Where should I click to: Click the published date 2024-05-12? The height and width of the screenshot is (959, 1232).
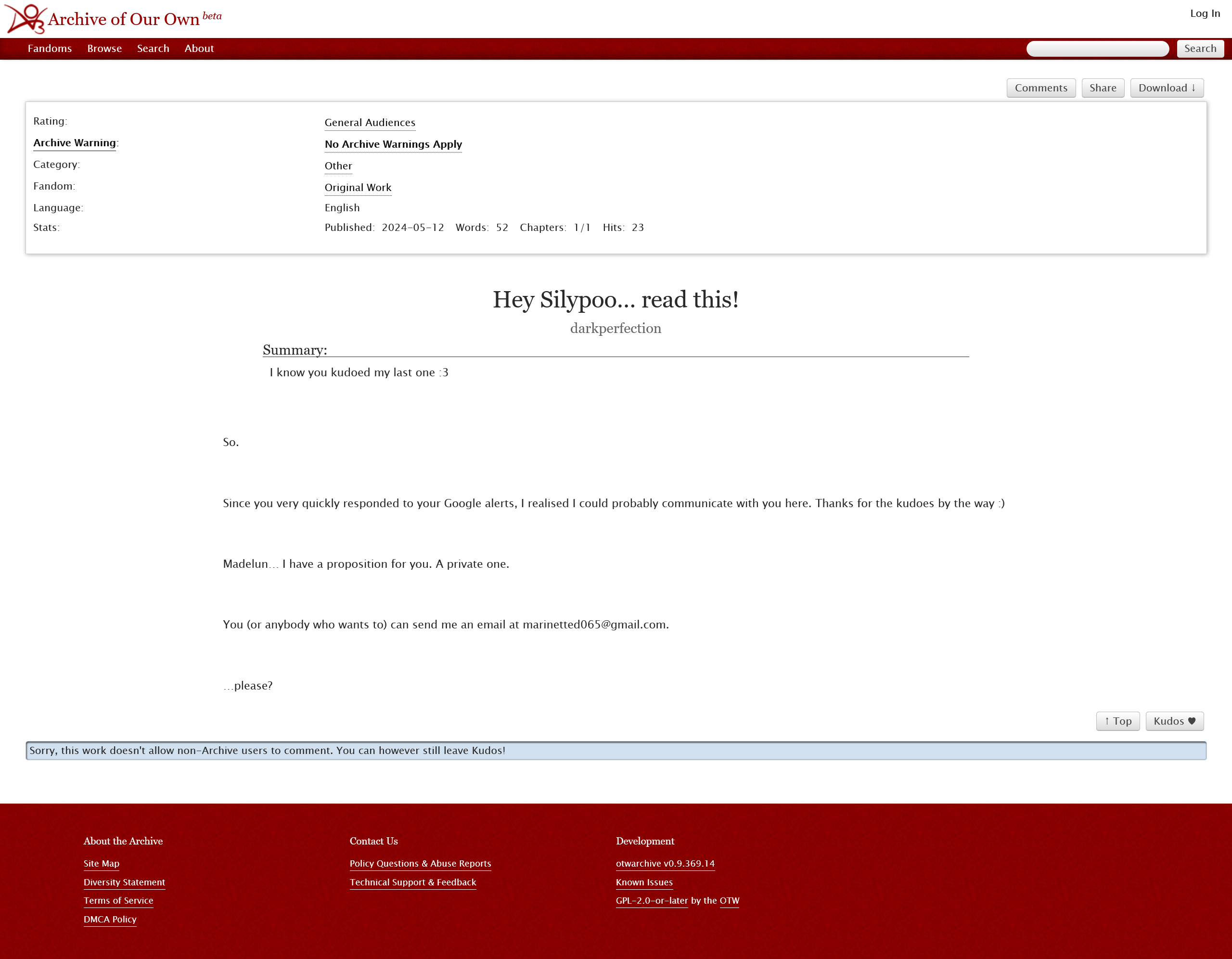coord(413,227)
